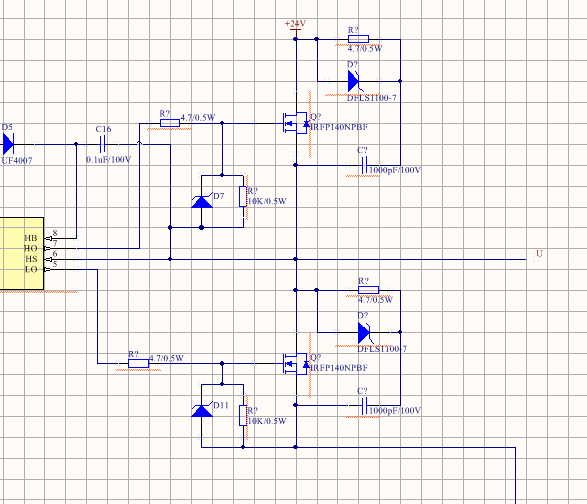Select the yellow IC component body
The image size is (587, 504).
click(22, 253)
